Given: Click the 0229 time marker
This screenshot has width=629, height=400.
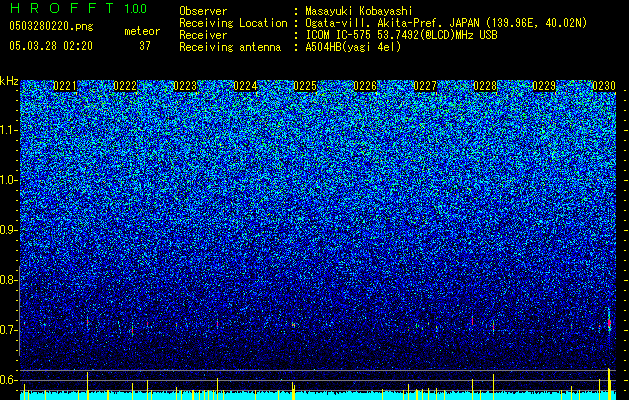Looking at the screenshot, I should coord(544,86).
